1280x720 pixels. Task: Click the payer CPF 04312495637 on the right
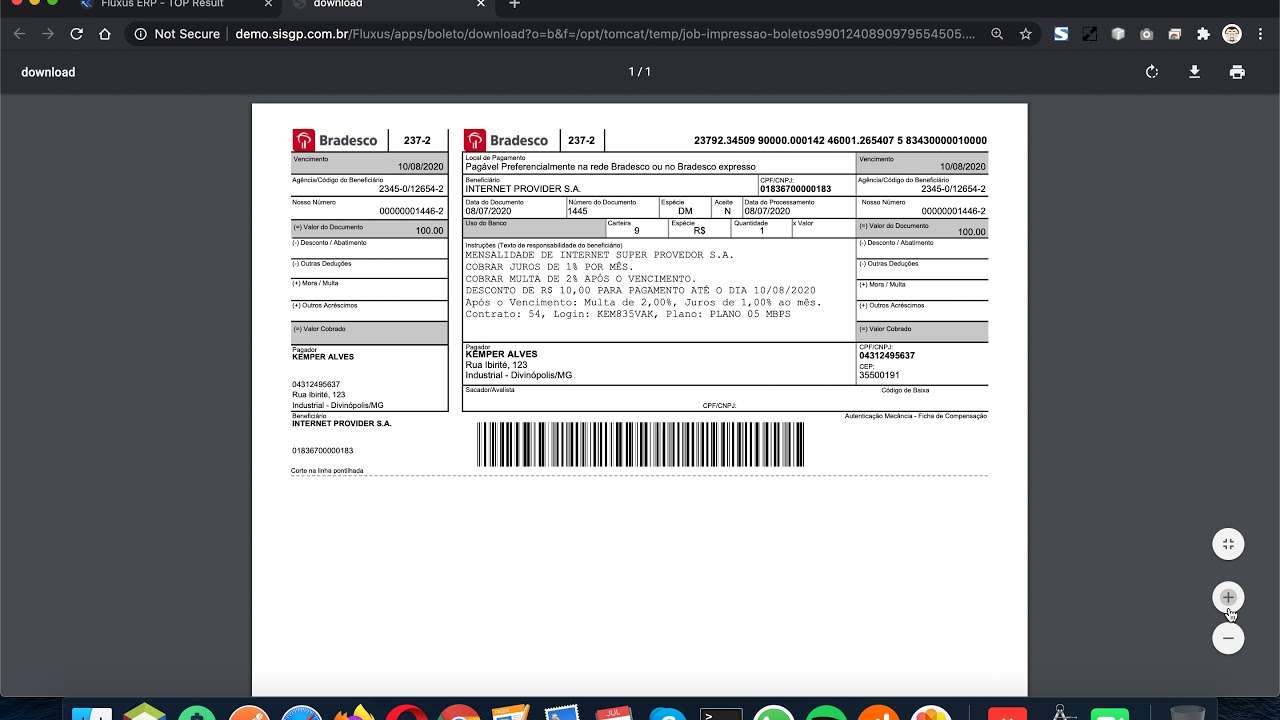887,356
